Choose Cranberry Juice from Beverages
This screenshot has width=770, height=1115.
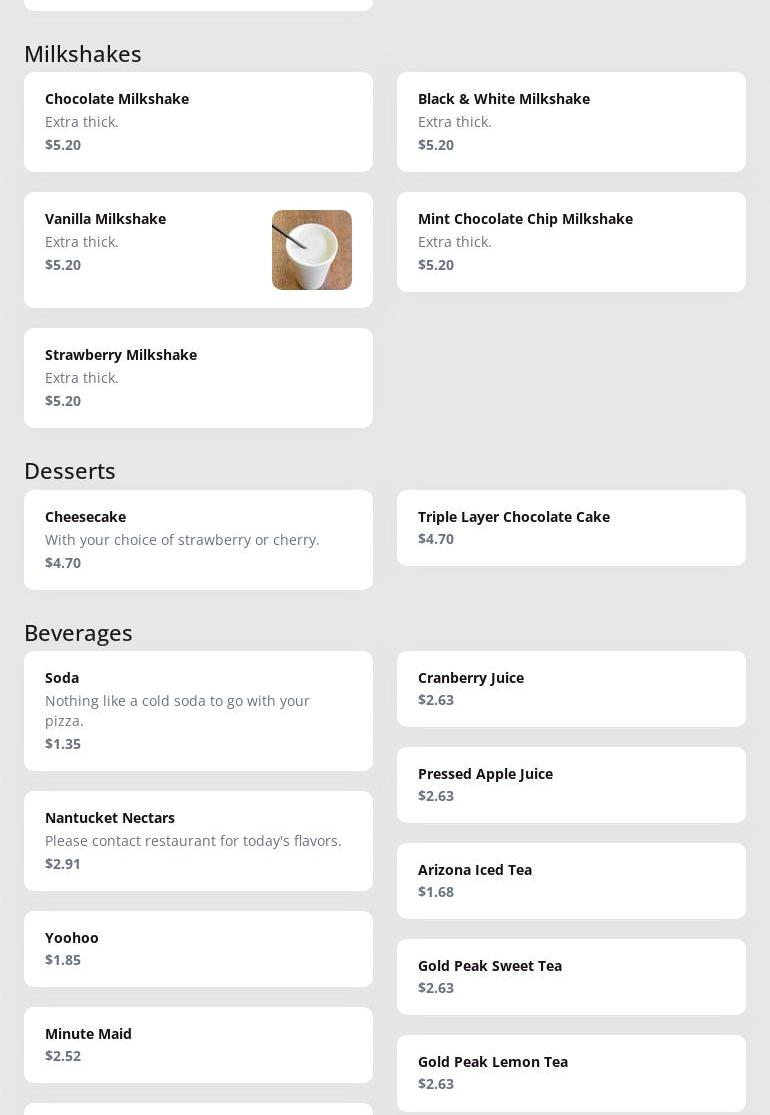coord(571,689)
